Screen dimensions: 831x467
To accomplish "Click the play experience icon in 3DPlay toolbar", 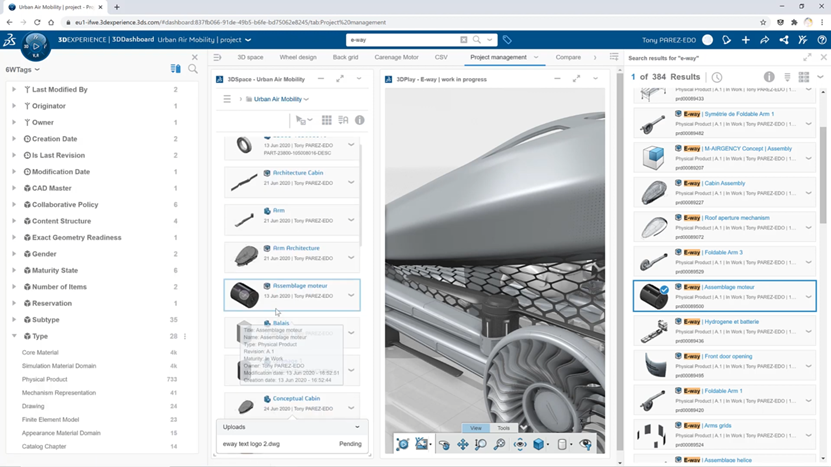I will (402, 444).
